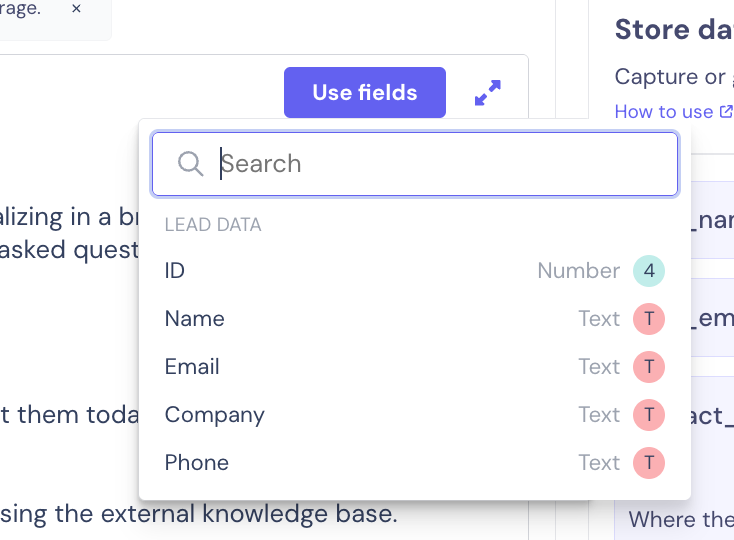
Task: Click the LEAD DATA section header
Action: point(213,225)
